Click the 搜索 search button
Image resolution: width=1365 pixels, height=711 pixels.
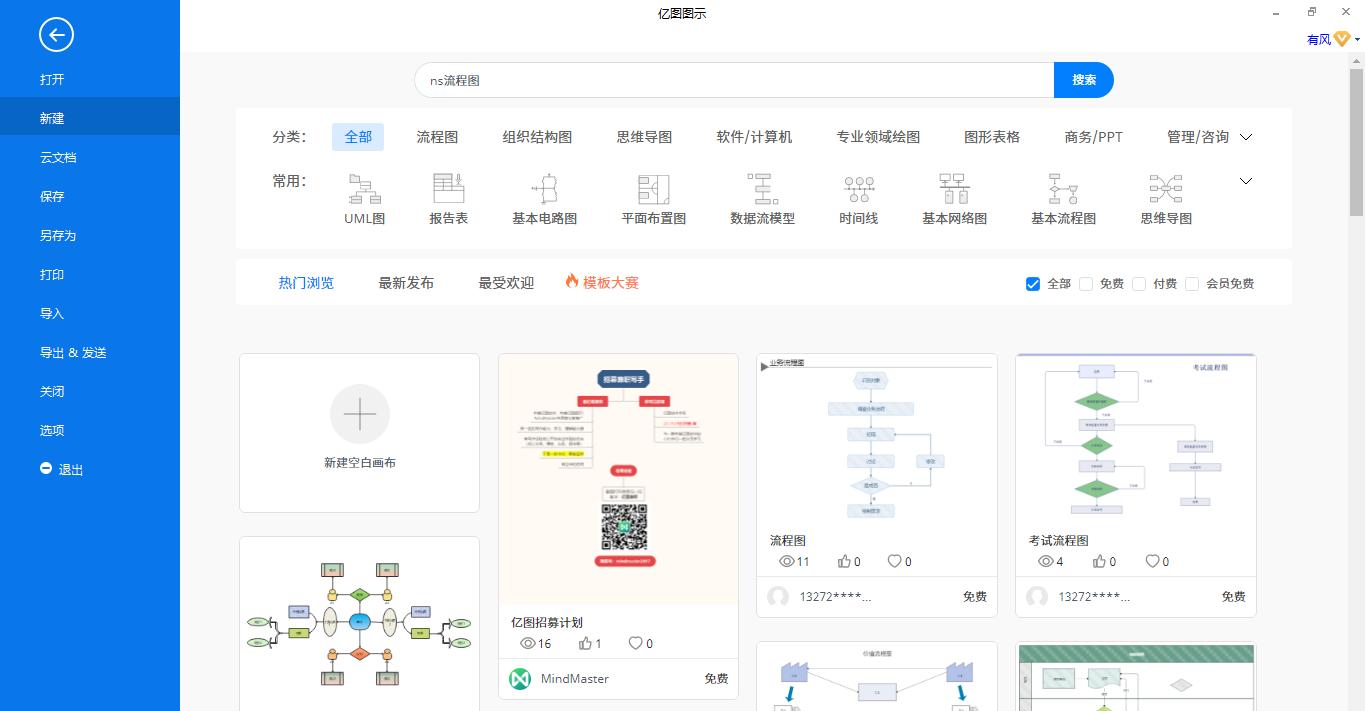[1084, 79]
